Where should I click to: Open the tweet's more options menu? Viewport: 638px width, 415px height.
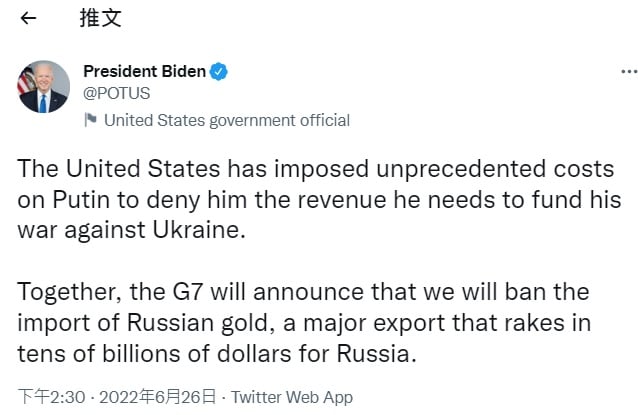[628, 72]
